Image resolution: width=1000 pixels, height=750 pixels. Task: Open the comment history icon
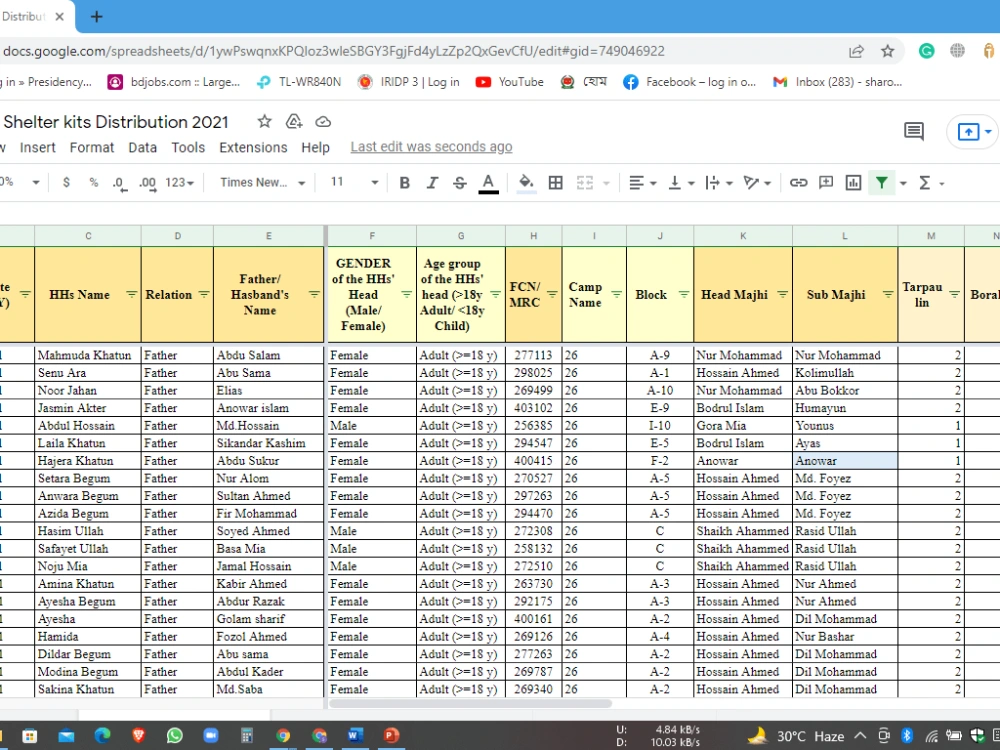pyautogui.click(x=914, y=131)
